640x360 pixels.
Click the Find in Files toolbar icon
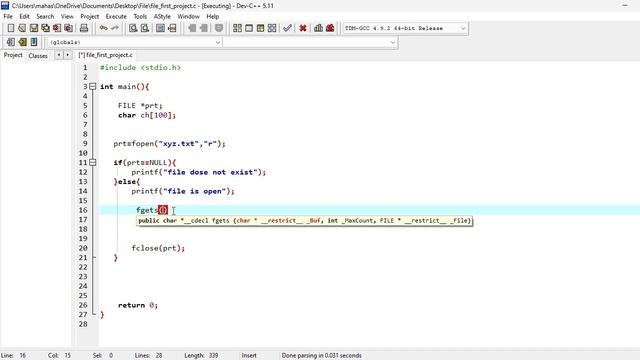[x=160, y=28]
